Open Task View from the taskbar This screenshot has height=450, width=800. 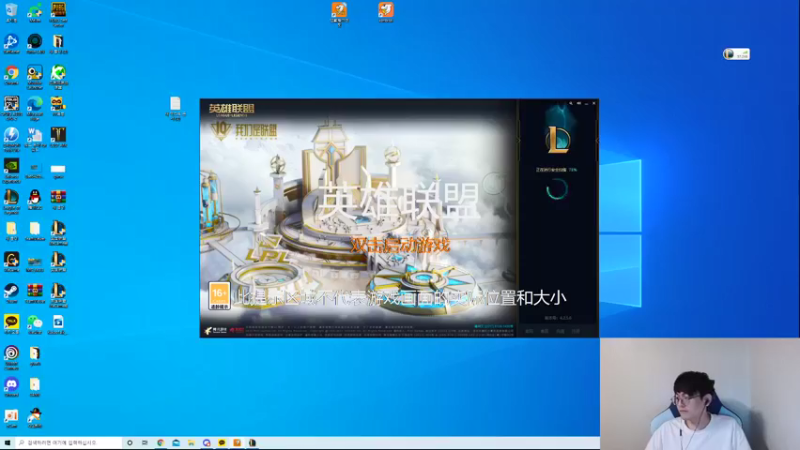(x=145, y=443)
